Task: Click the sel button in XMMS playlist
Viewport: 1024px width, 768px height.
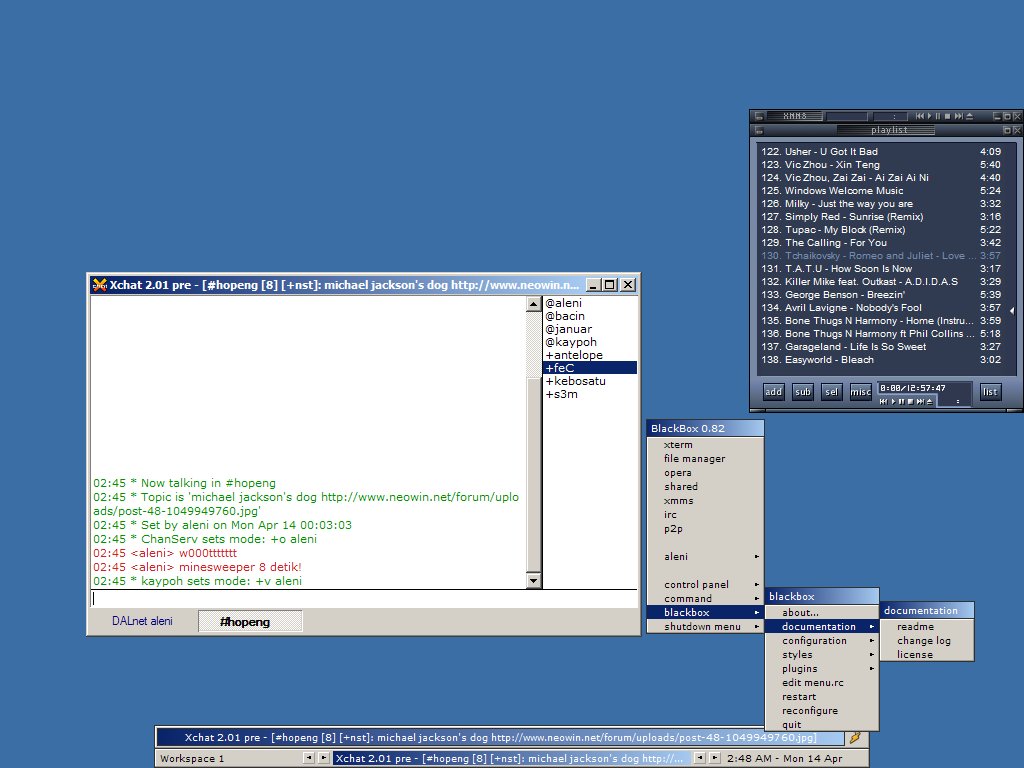Action: click(831, 392)
